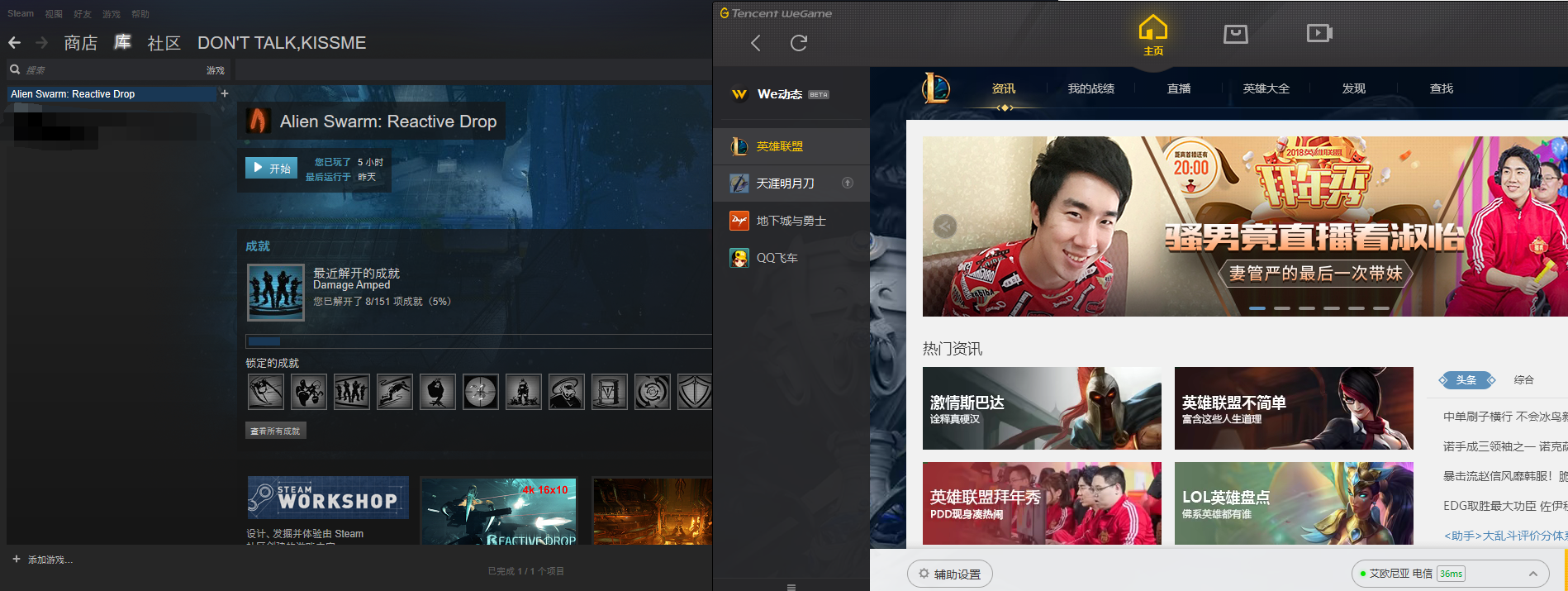
Task: Open WeGame store inbox icon
Action: click(x=1236, y=34)
